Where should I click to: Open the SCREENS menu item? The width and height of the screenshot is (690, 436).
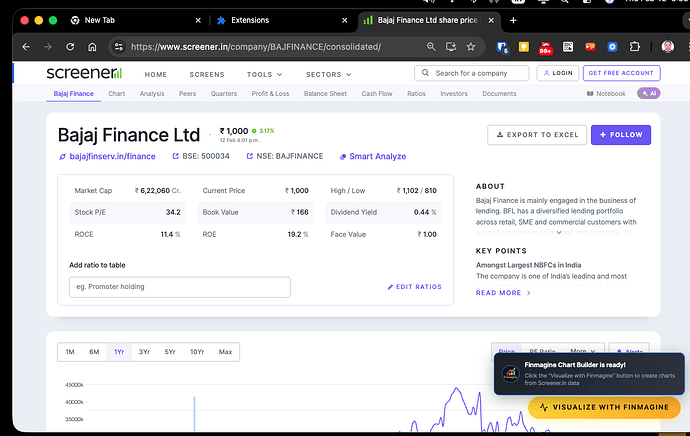207,74
